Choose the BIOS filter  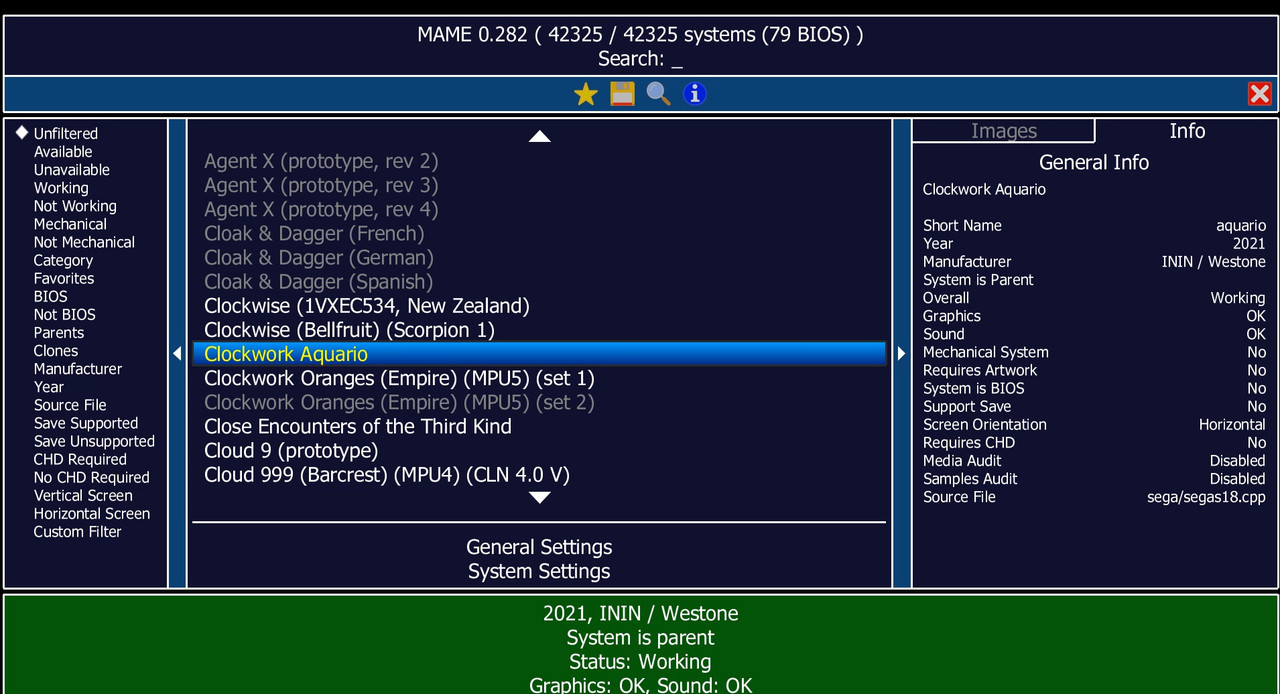pos(51,296)
